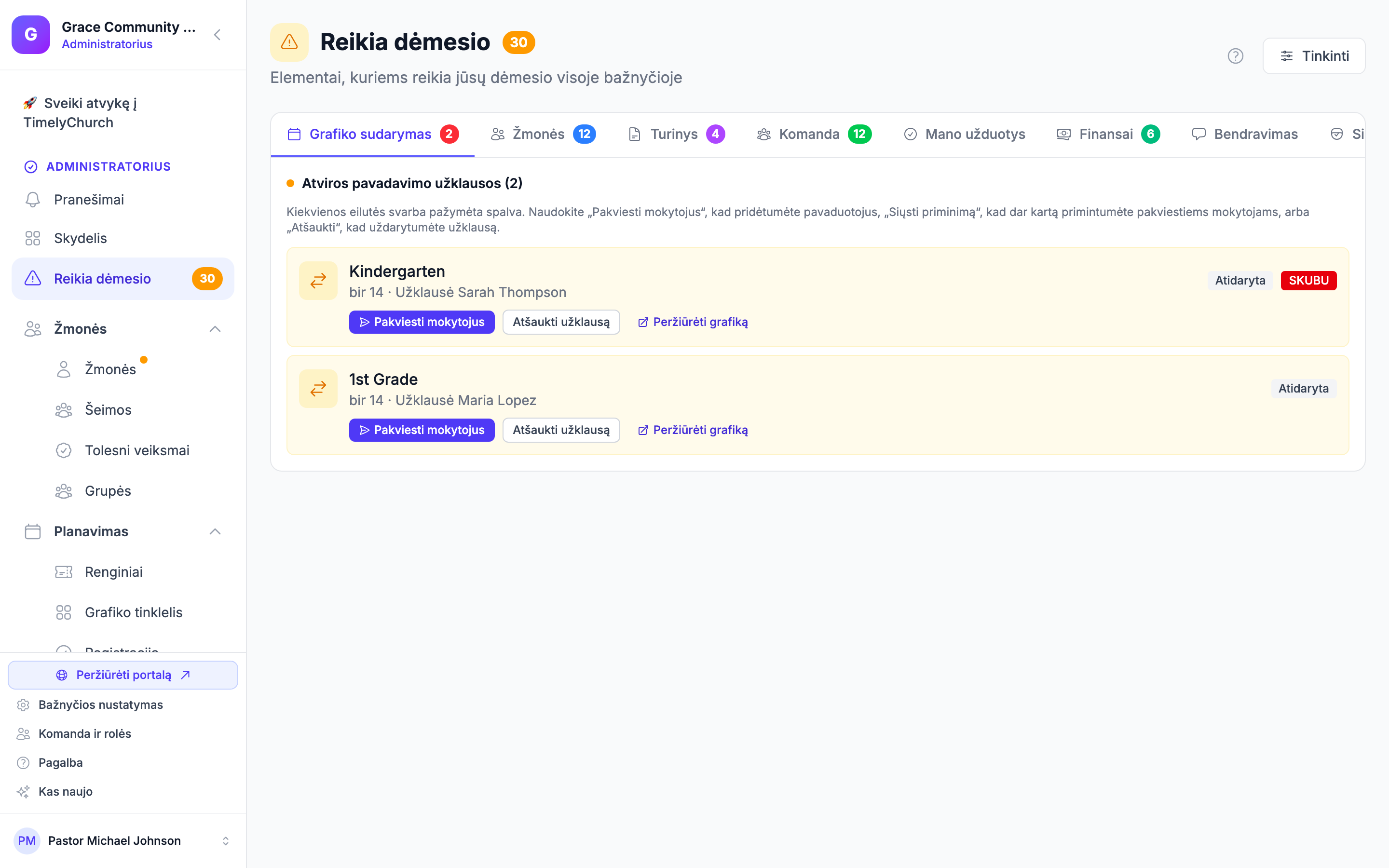The width and height of the screenshot is (1389, 868).
Task: Switch to Turinys tab
Action: click(677, 135)
